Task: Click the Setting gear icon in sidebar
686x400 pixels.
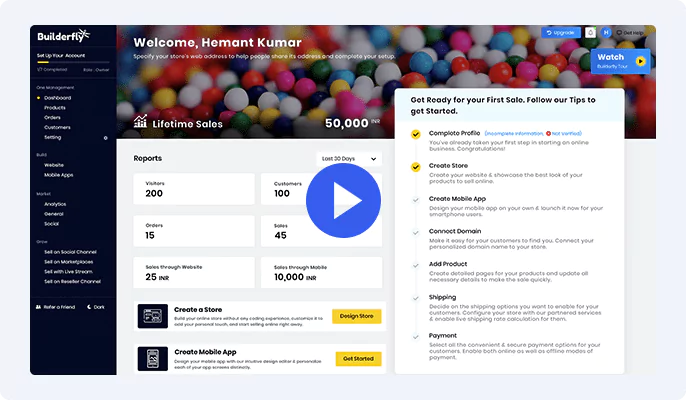Action: pyautogui.click(x=106, y=138)
